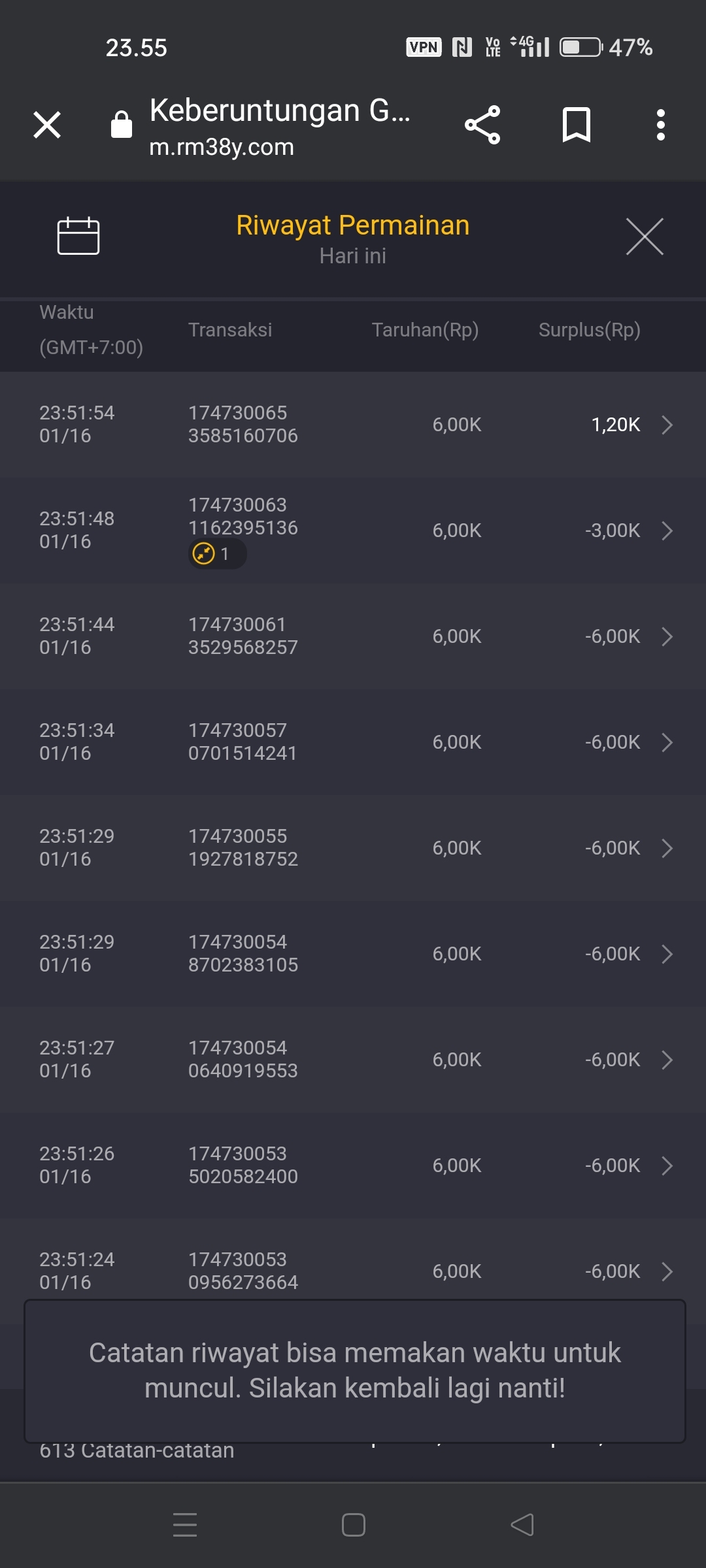
Task: Tap the lock site security icon
Action: pyautogui.click(x=122, y=125)
